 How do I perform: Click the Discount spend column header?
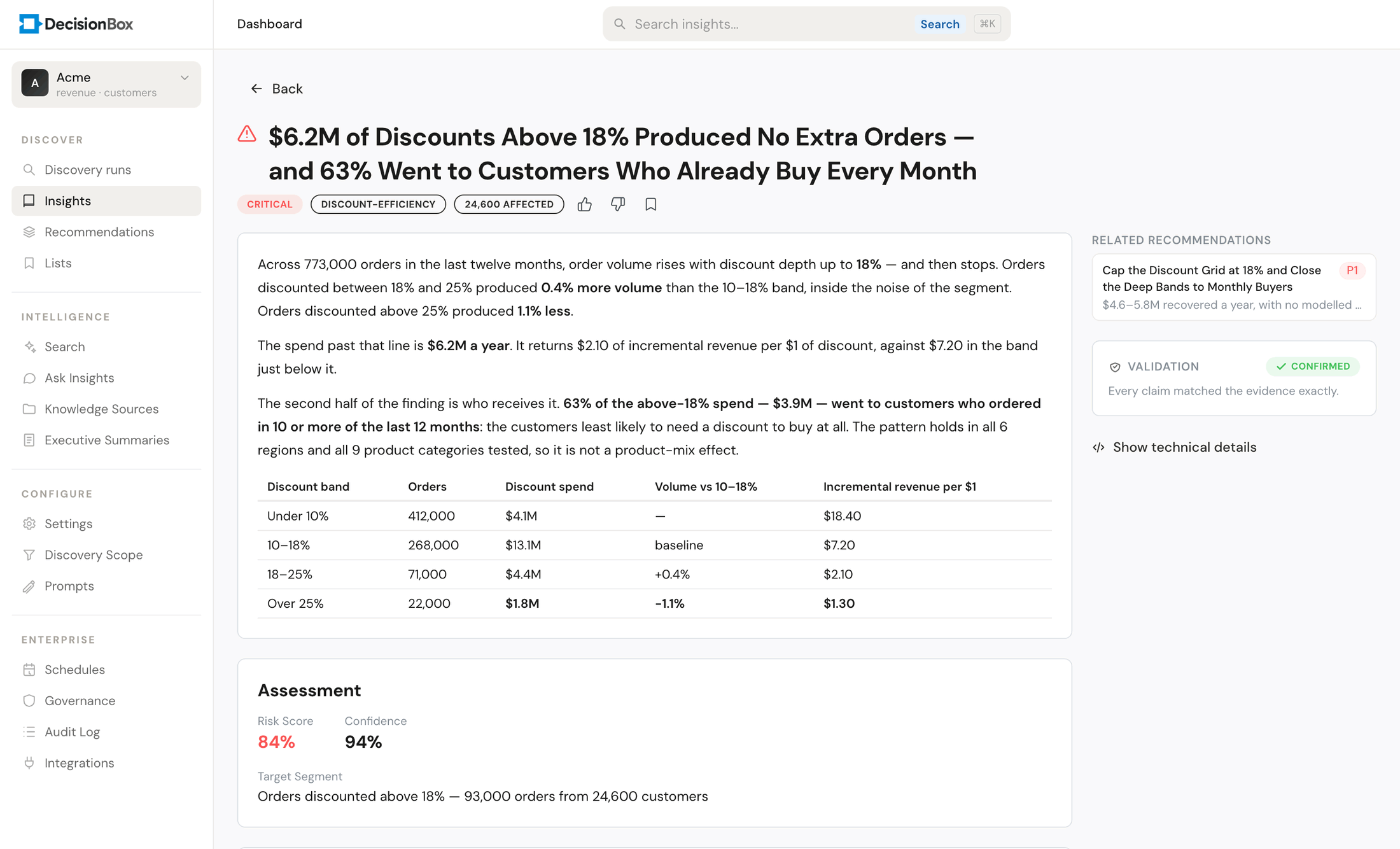click(x=549, y=487)
